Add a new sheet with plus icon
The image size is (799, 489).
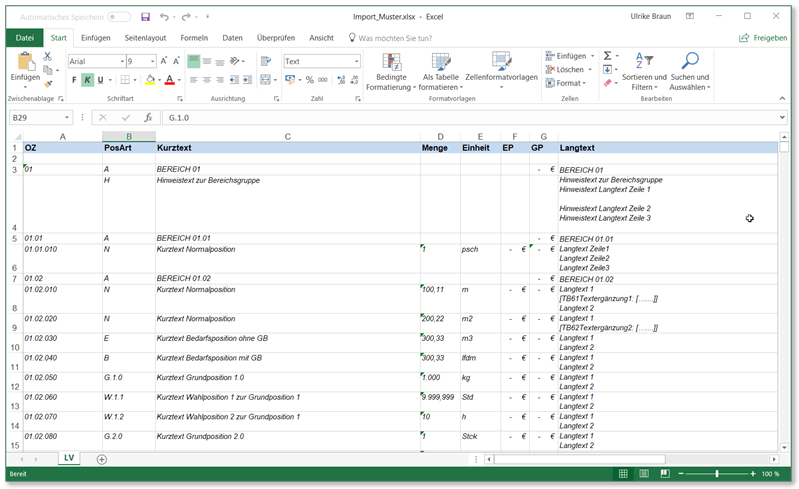coord(101,459)
